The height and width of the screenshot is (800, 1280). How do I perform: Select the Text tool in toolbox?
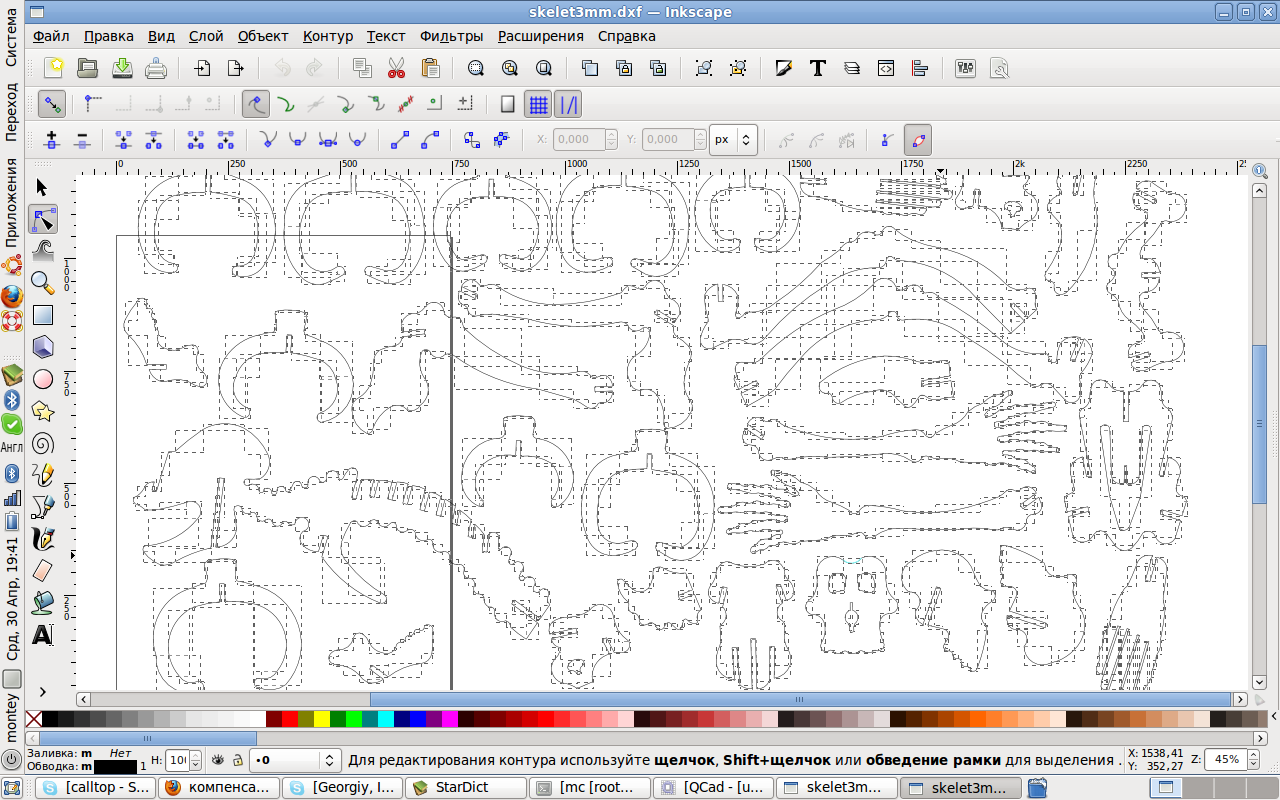pyautogui.click(x=42, y=635)
